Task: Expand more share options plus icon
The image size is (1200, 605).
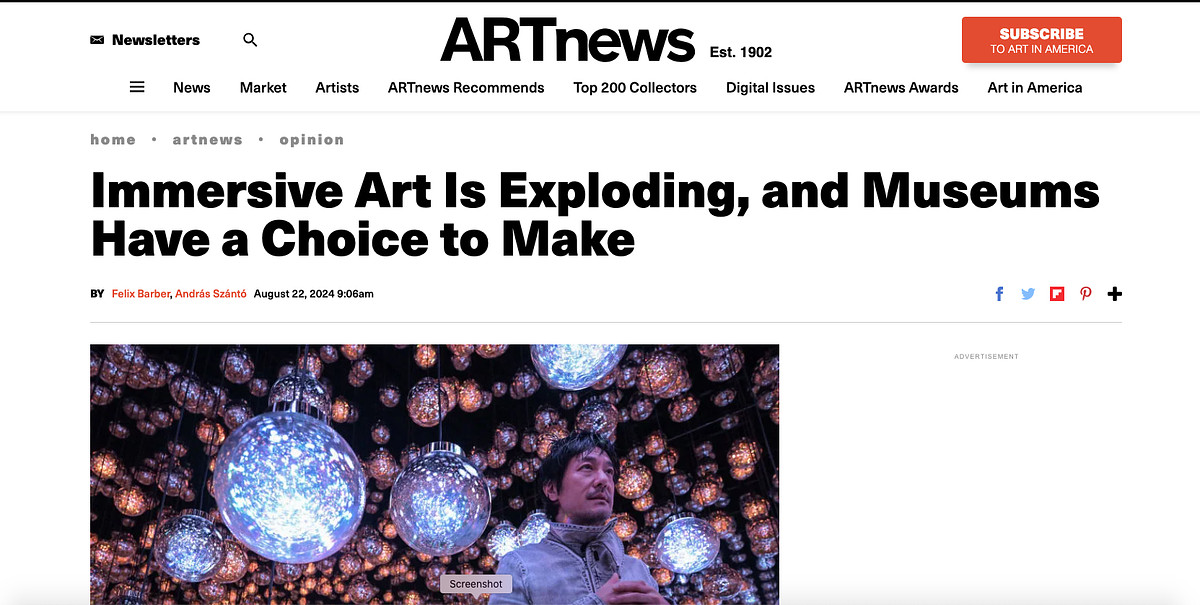Action: tap(1115, 294)
